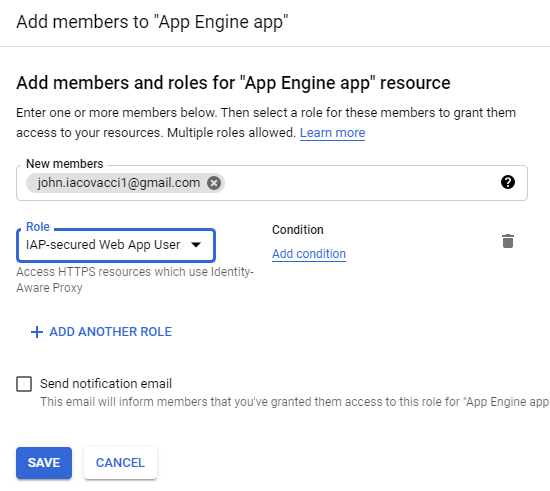Click the plus icon beside Add Another Role

[37, 332]
